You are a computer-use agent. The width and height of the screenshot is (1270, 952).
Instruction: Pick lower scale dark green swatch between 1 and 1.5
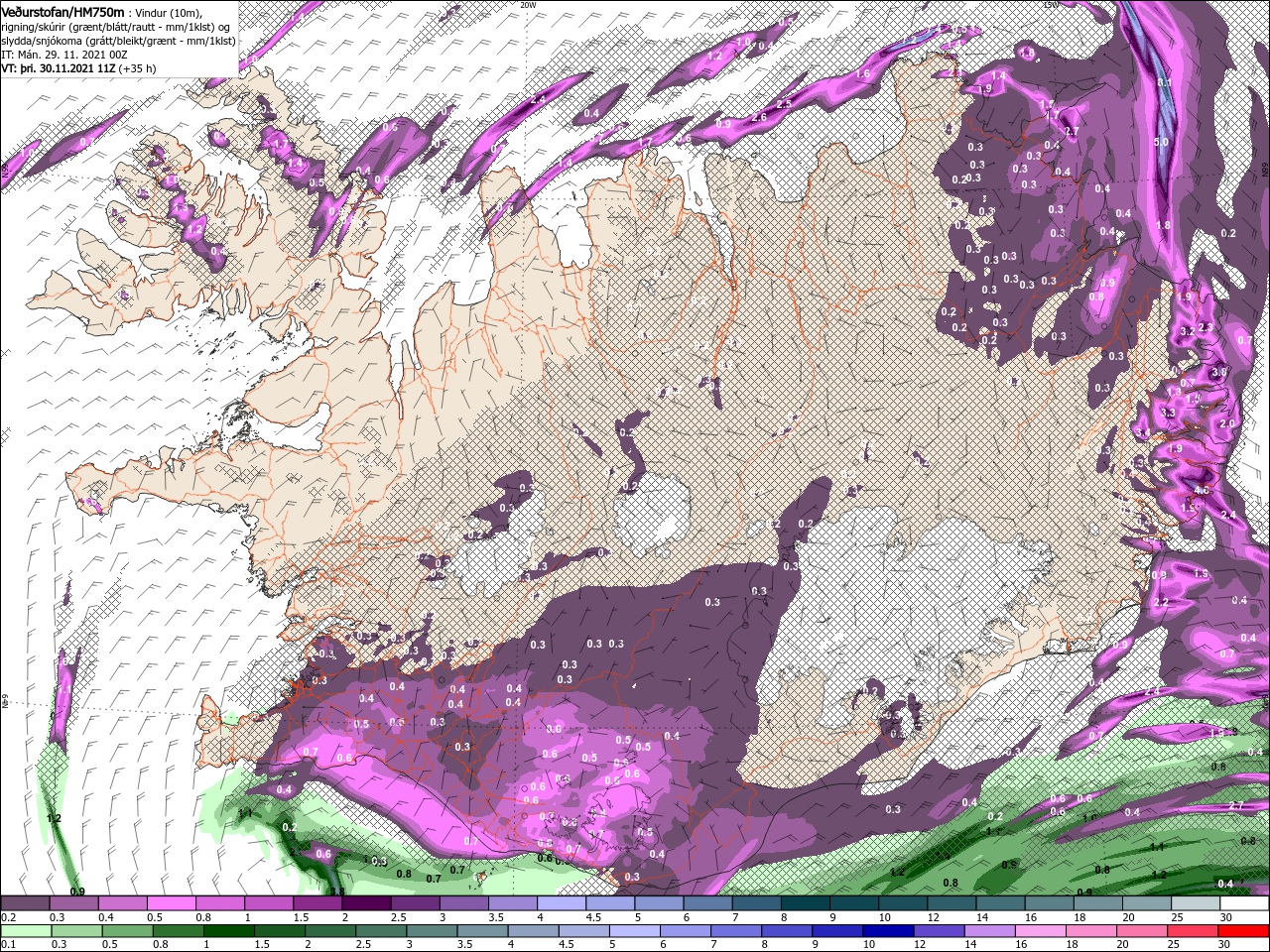227,930
